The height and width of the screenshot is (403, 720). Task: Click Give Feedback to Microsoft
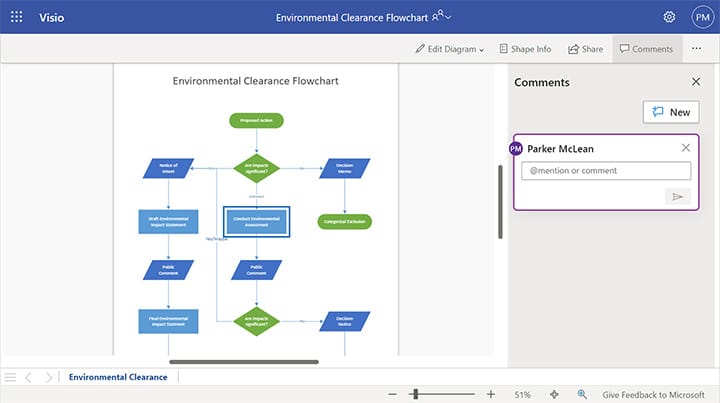tap(653, 395)
